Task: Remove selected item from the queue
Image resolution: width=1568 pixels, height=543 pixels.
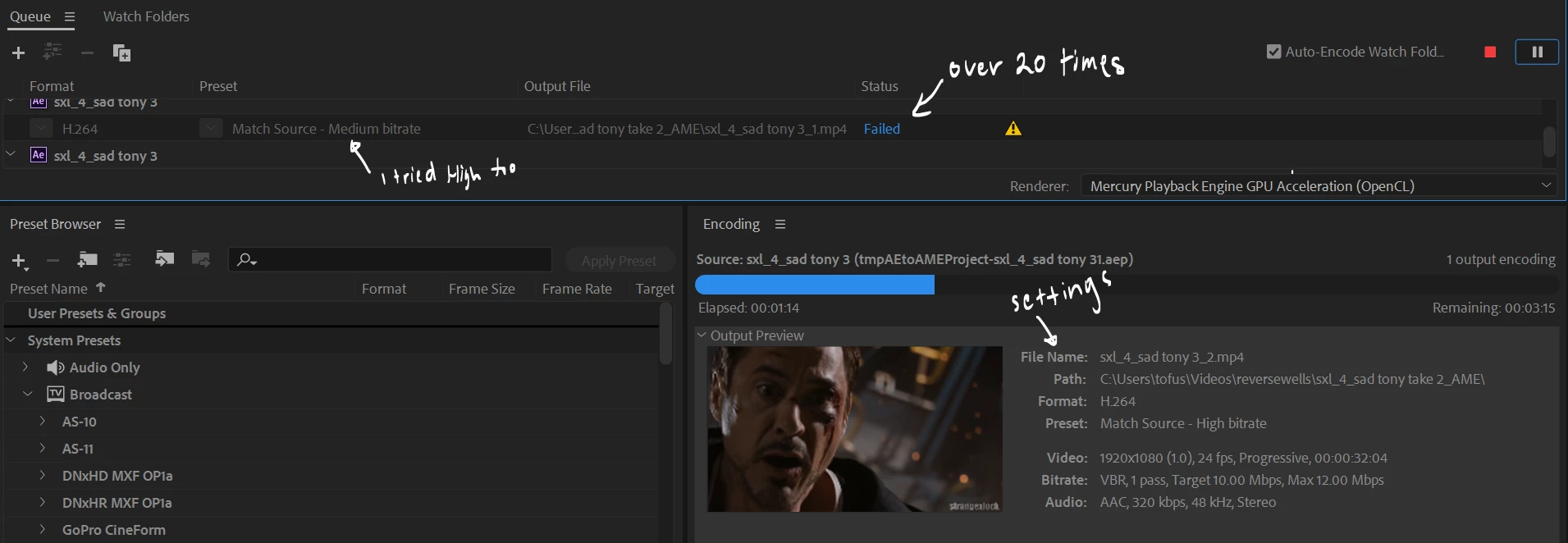Action: click(x=87, y=52)
